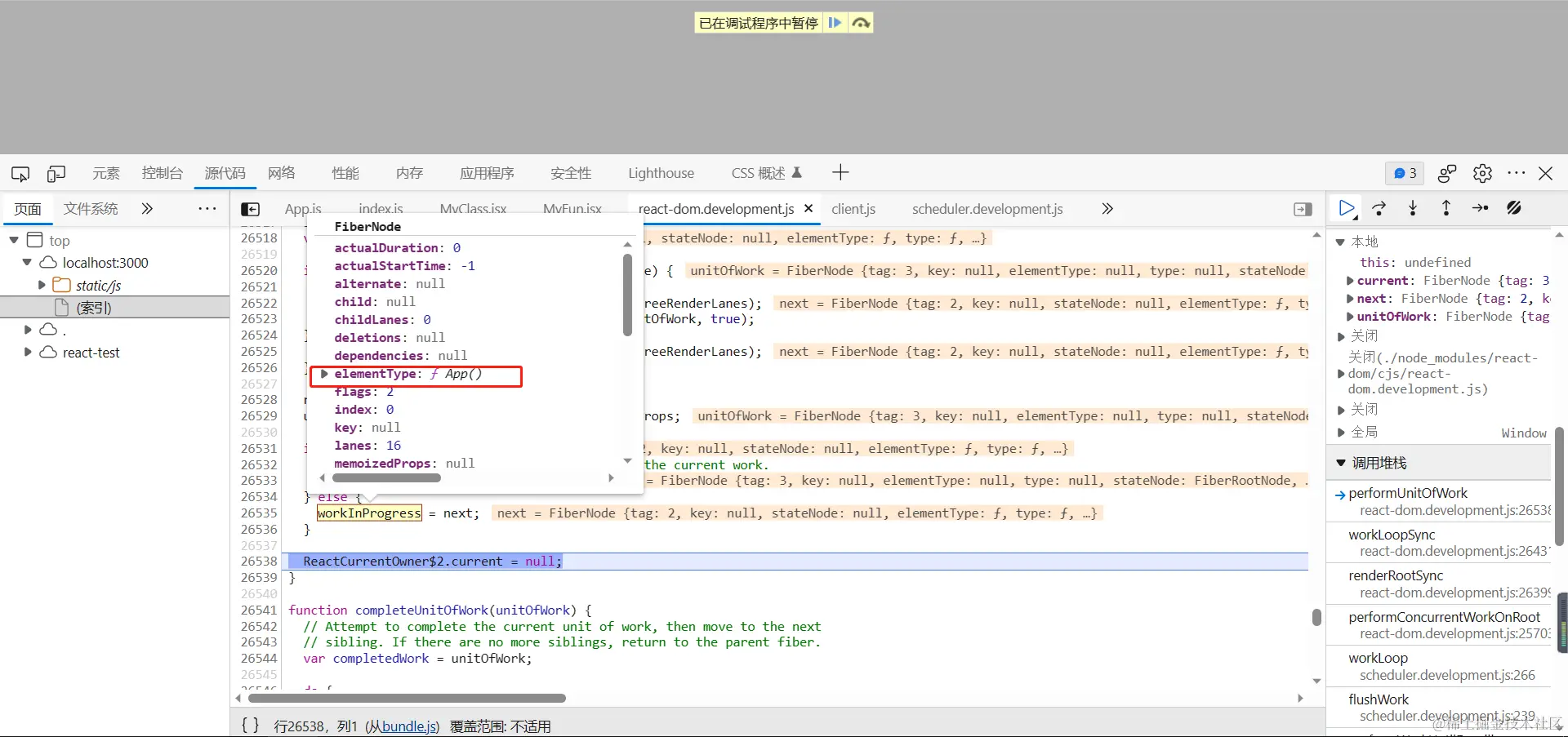Step over via the paused overlay banner
The width and height of the screenshot is (1568, 737).
(861, 23)
